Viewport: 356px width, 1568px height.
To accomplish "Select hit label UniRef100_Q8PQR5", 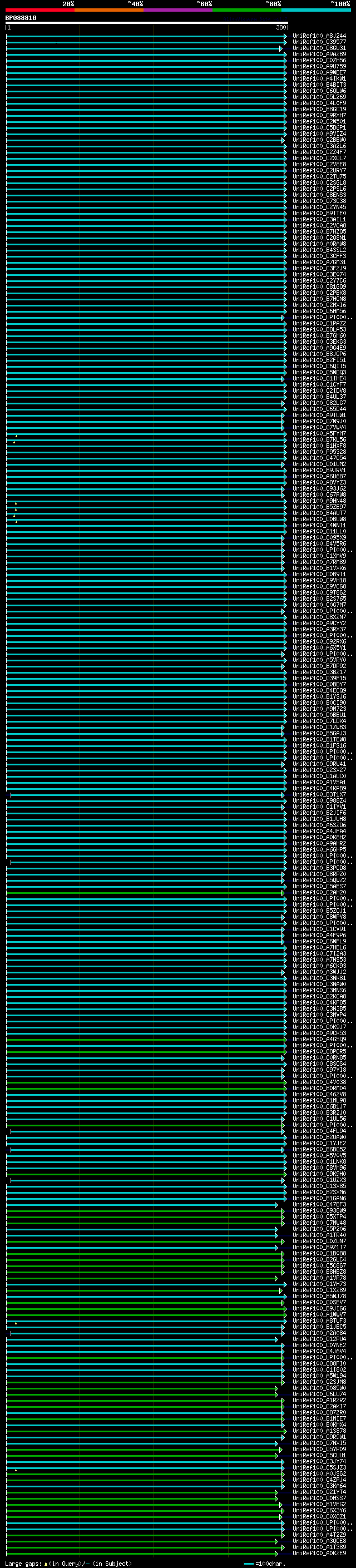I will coord(319,1051).
